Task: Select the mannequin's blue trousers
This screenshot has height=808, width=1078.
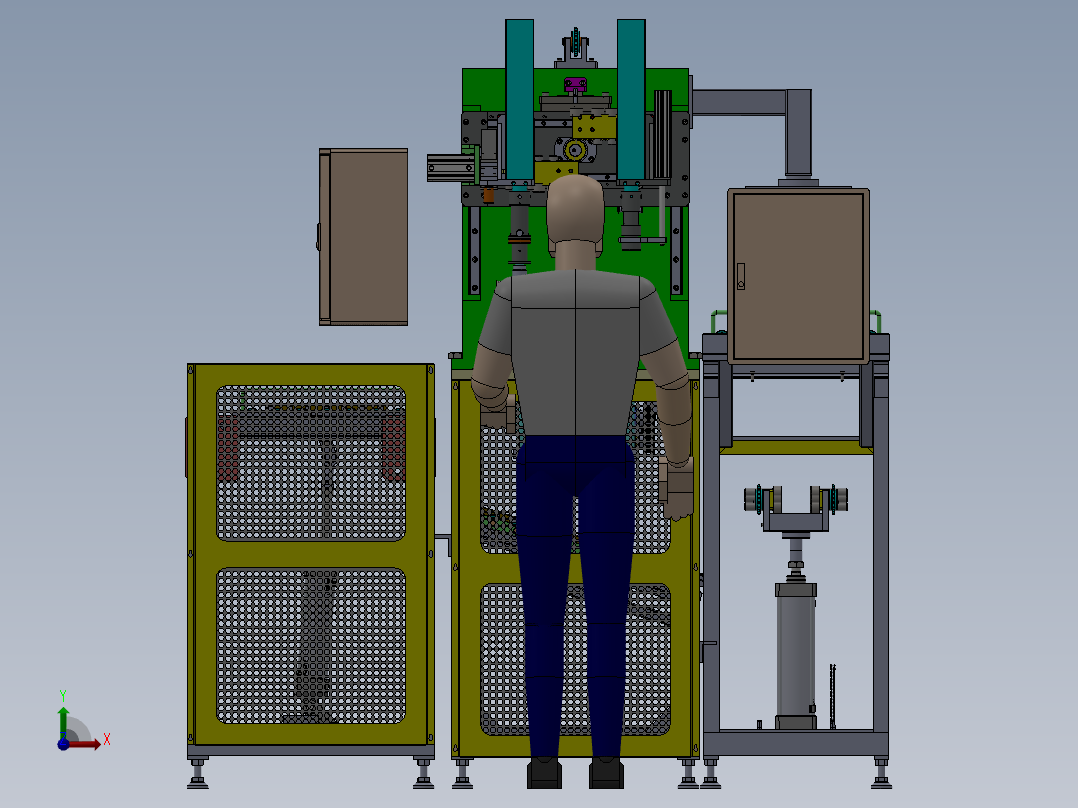Action: (576, 596)
